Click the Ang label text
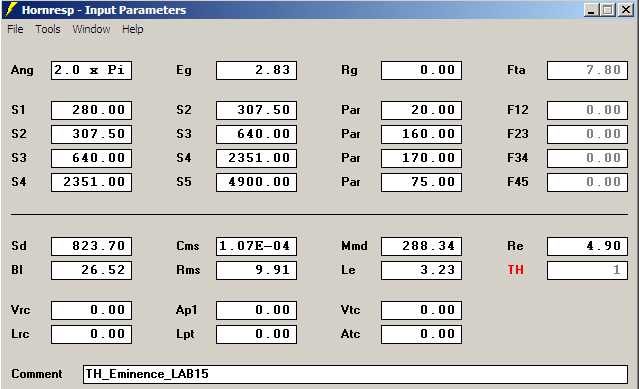Screen dimensions: 639x389 [x=22, y=70]
